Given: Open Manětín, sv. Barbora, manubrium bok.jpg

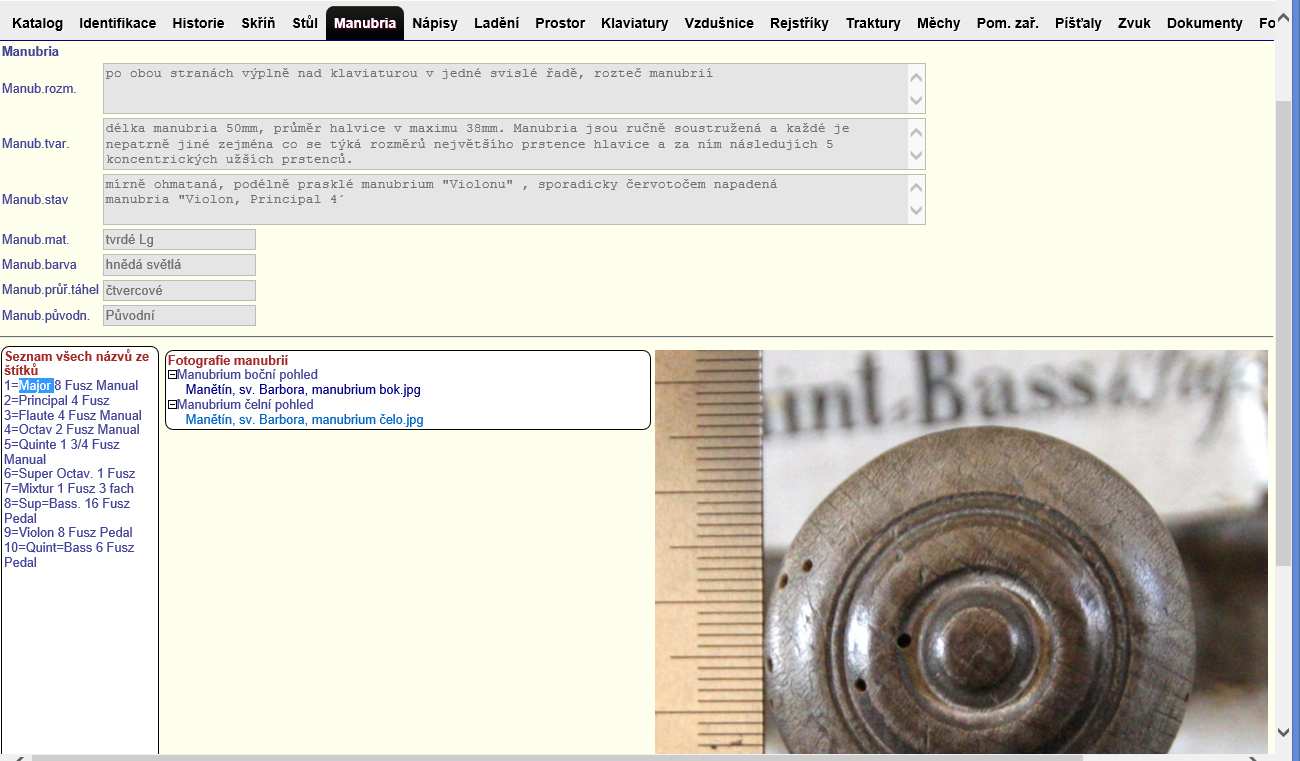Looking at the screenshot, I should click(x=303, y=390).
